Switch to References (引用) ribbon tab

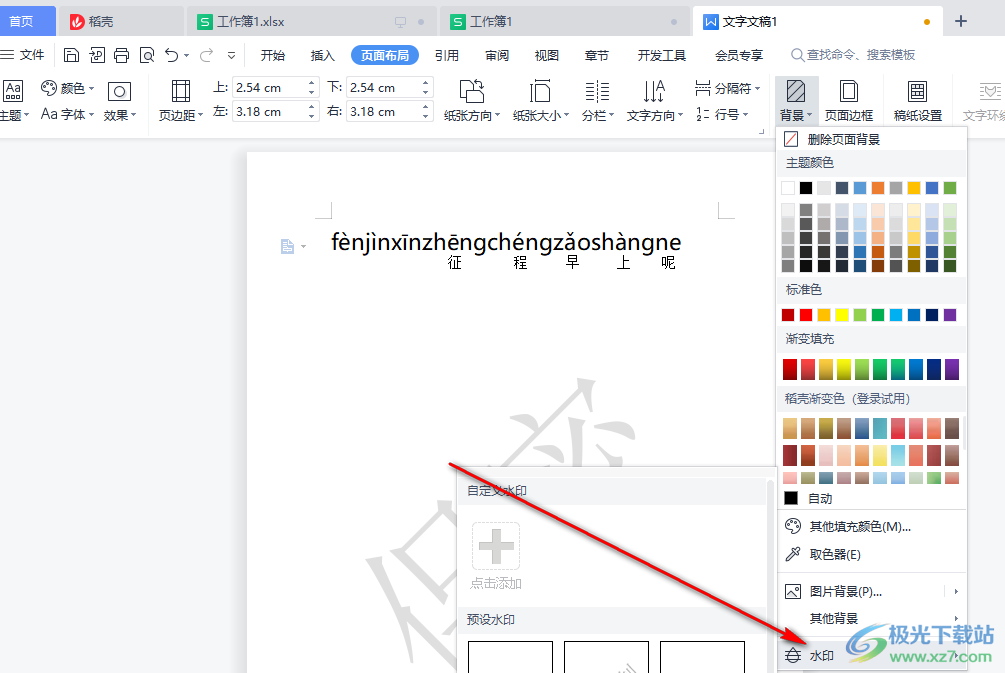[x=447, y=55]
